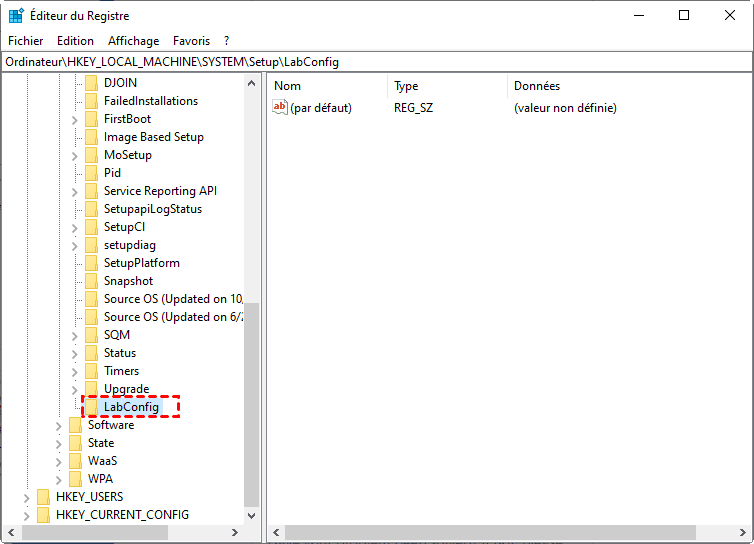This screenshot has width=754, height=544.
Task: Click the Image Based Setup folder icon
Action: (x=91, y=137)
